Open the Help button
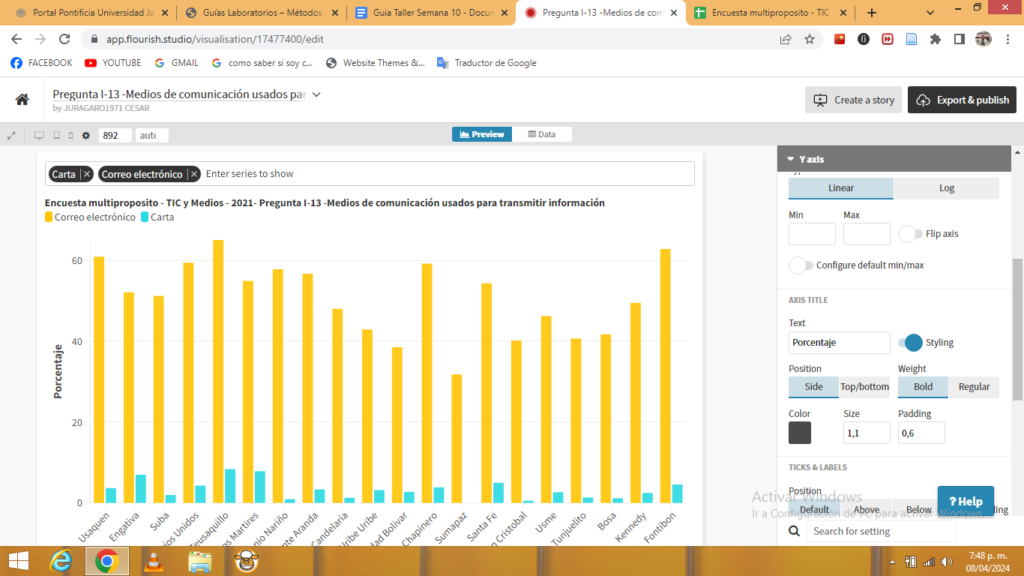 coord(965,501)
